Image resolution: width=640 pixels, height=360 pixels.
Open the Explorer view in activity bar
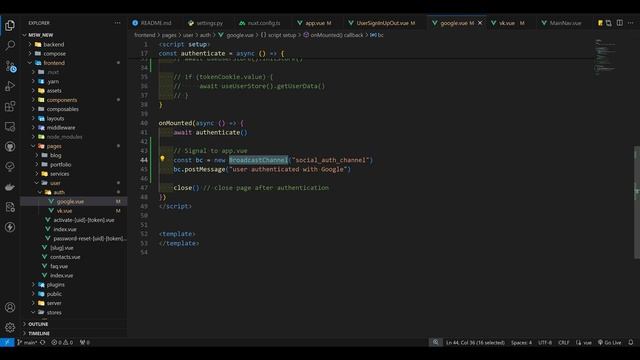tap(10, 25)
